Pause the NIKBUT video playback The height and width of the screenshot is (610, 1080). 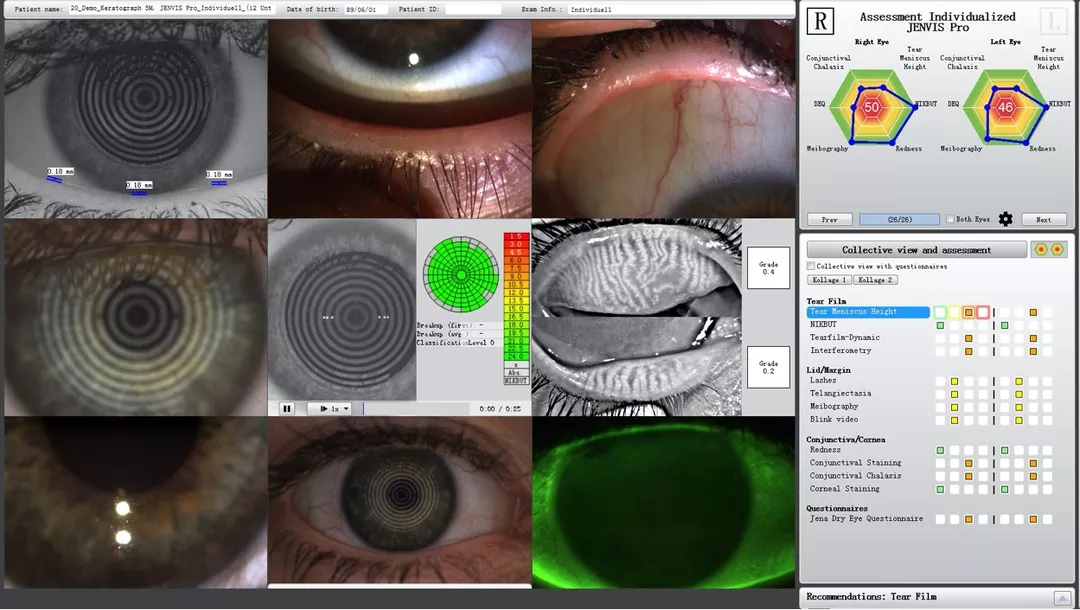point(287,408)
